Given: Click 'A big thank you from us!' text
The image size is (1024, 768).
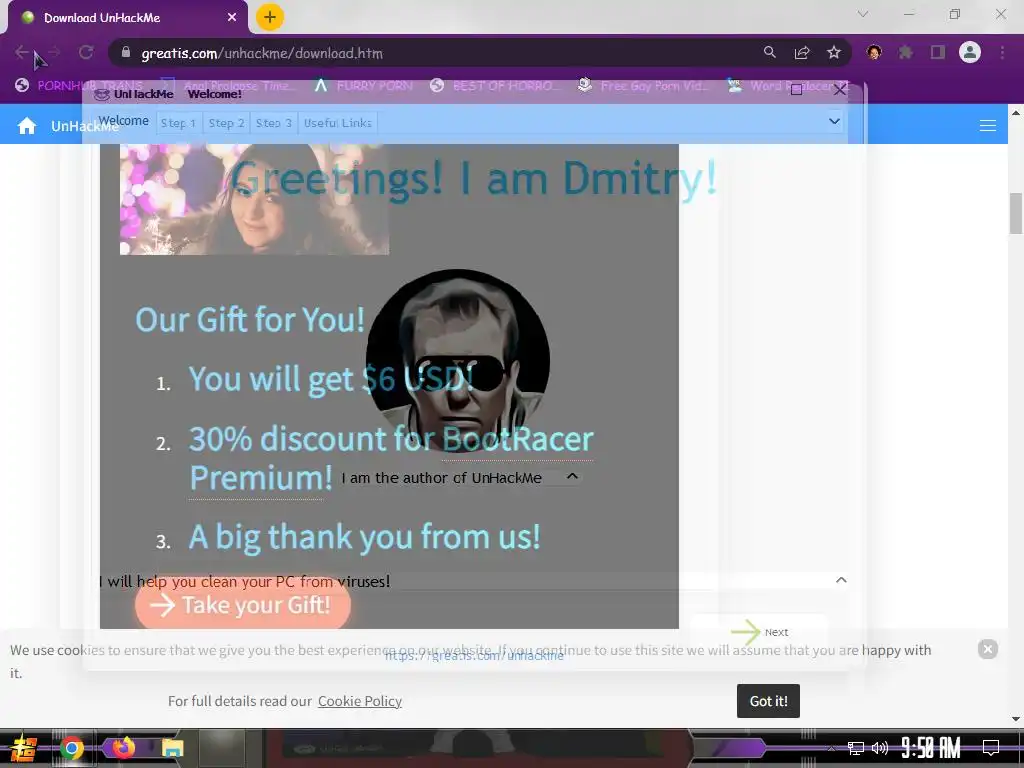Looking at the screenshot, I should [x=364, y=537].
